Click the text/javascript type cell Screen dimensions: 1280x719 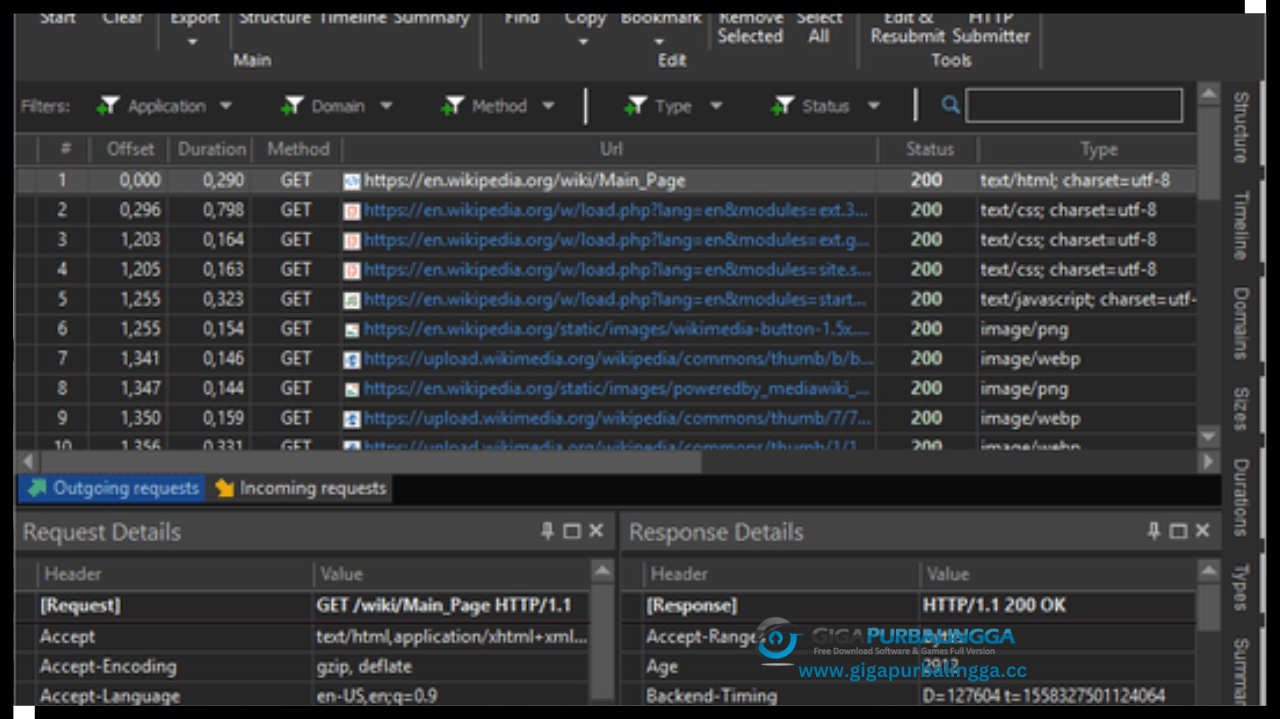click(1088, 299)
